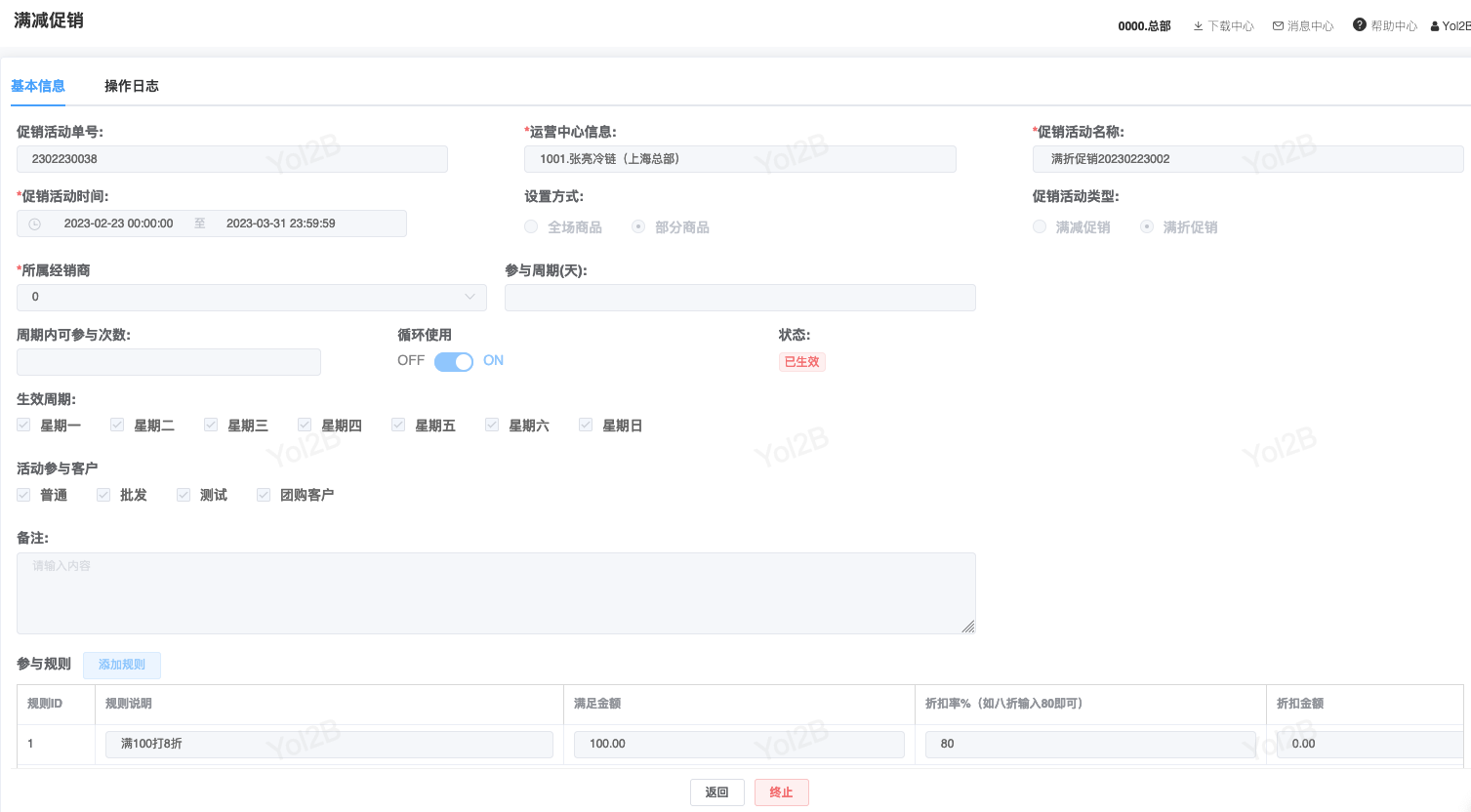Toggle the 星期三 checkbox
Screen dimensions: 1471x812
(x=211, y=425)
